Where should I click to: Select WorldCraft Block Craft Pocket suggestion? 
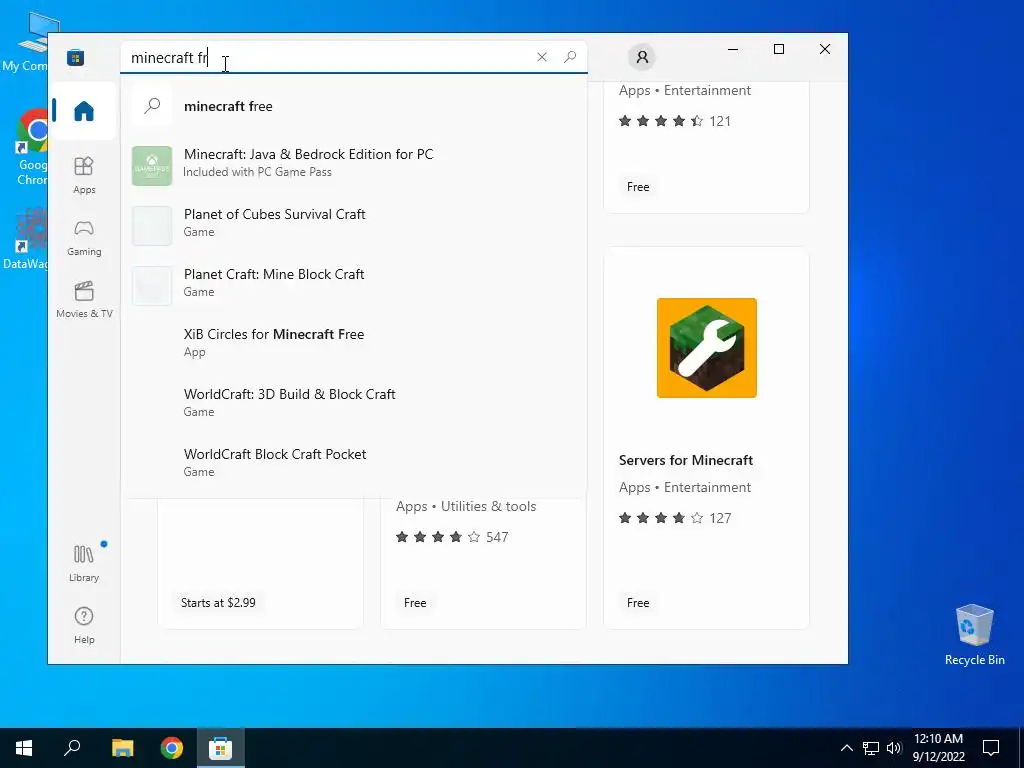tap(353, 463)
